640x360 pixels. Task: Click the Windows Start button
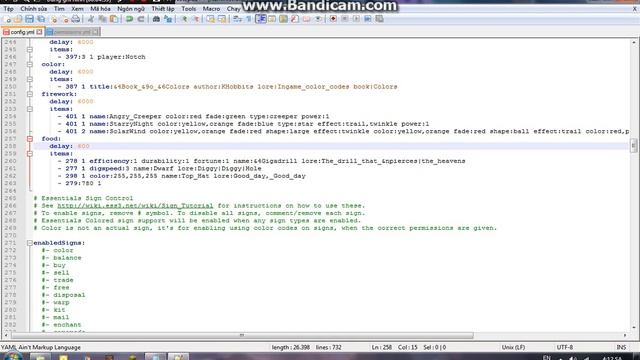13,356
